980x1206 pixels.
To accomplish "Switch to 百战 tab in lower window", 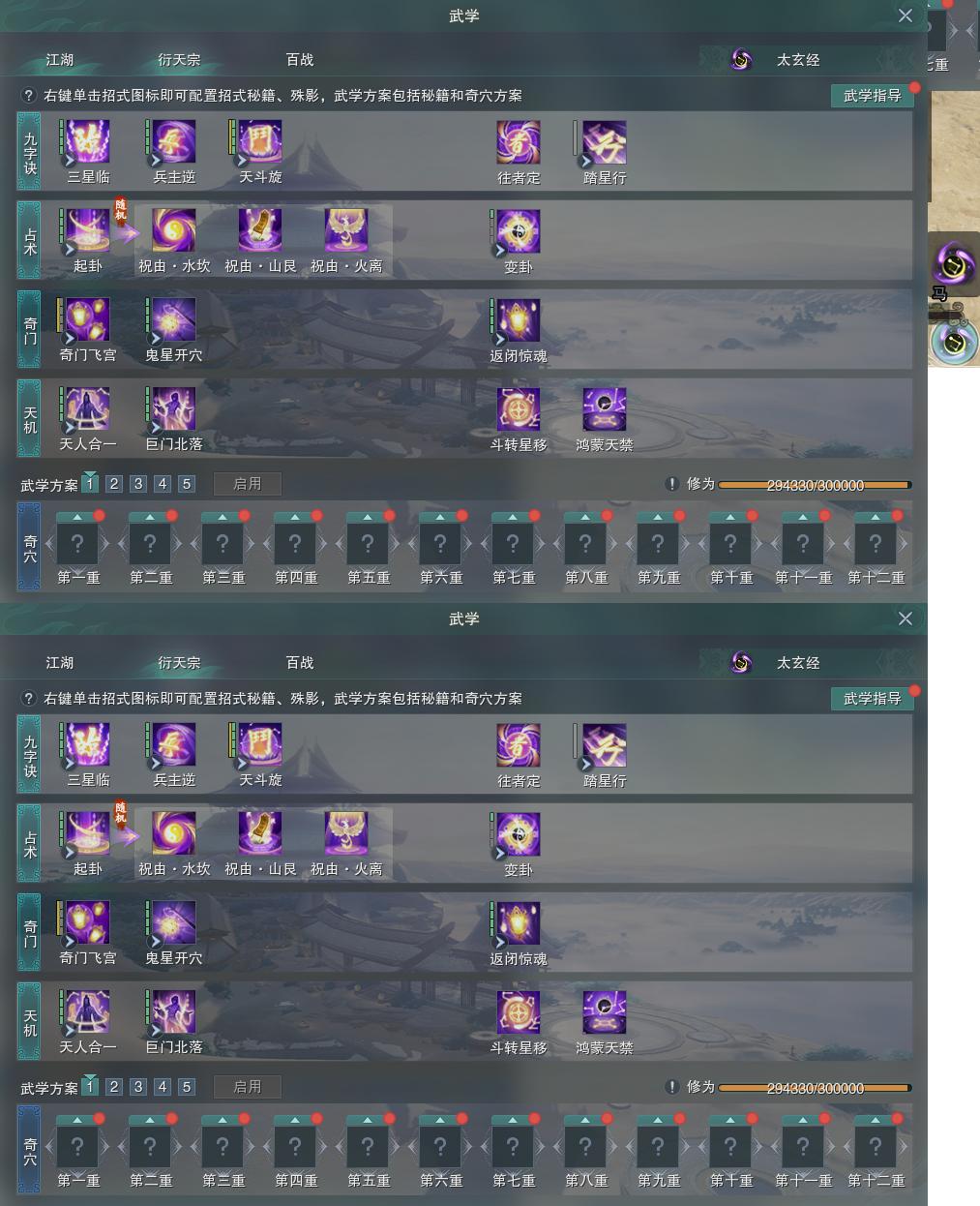I will click(300, 662).
